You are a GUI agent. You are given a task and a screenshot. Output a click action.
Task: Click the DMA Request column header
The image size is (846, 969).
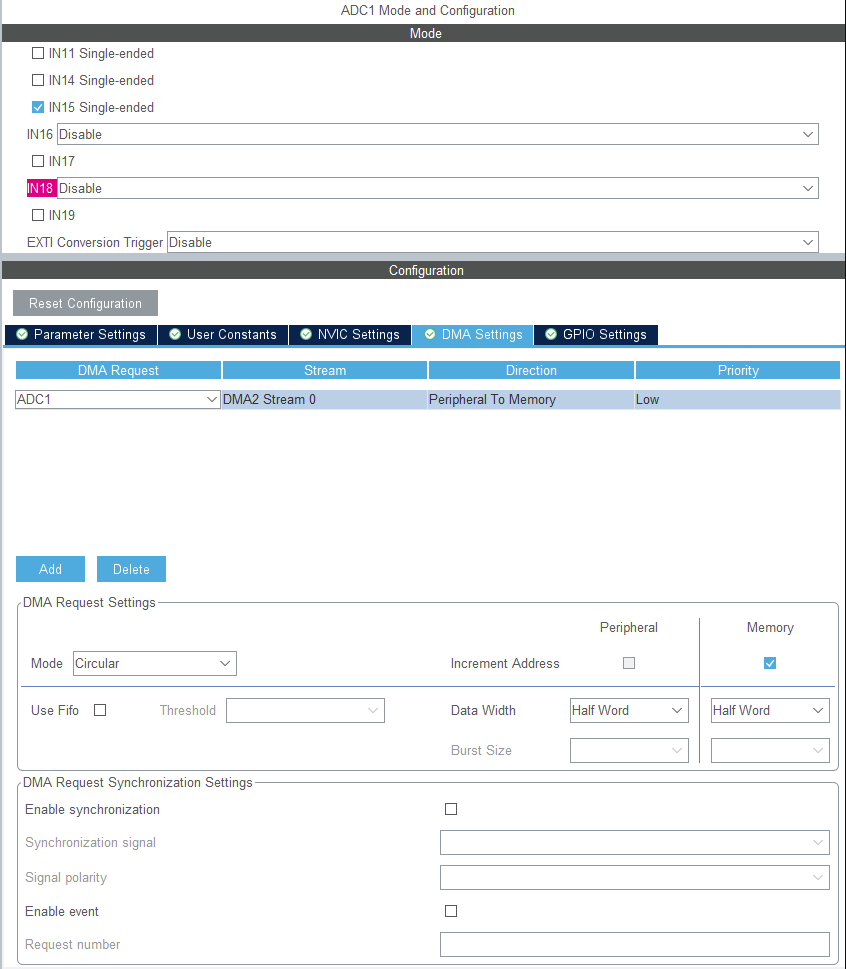(x=118, y=370)
